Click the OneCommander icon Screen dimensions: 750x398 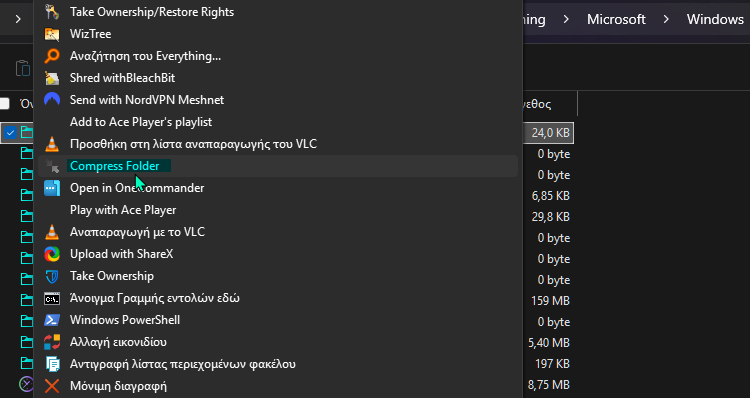point(52,188)
